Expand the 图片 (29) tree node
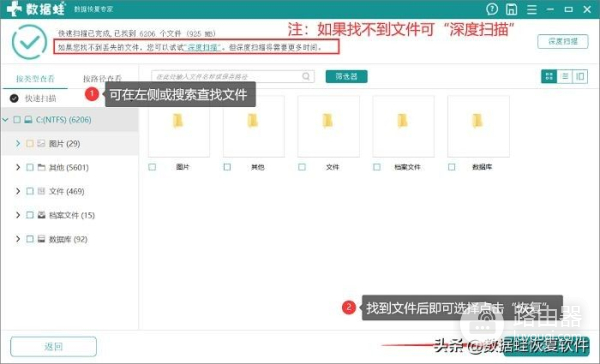 pos(18,144)
